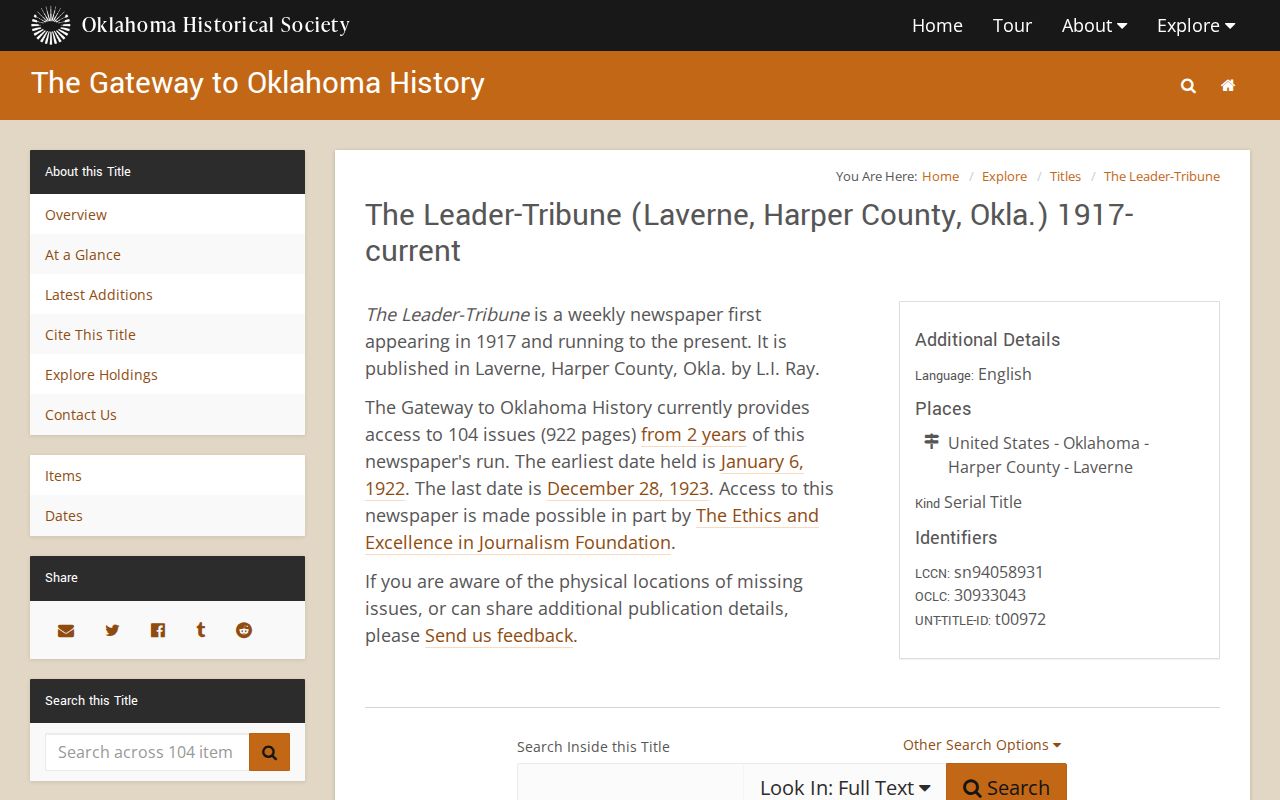This screenshot has height=800, width=1280.
Task: Go to Home in top navigation
Action: click(937, 26)
